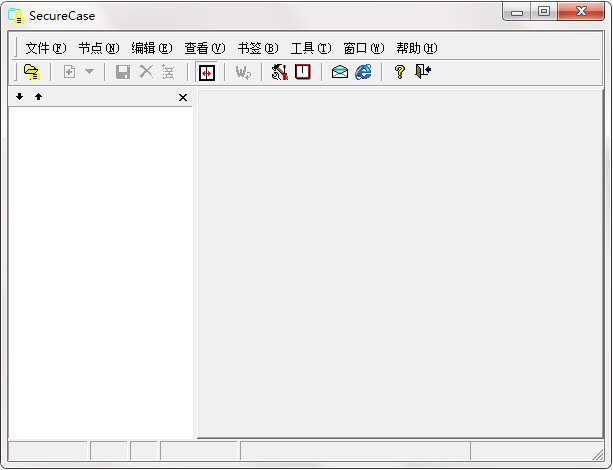Expand the new node dropdown arrow

click(x=90, y=72)
